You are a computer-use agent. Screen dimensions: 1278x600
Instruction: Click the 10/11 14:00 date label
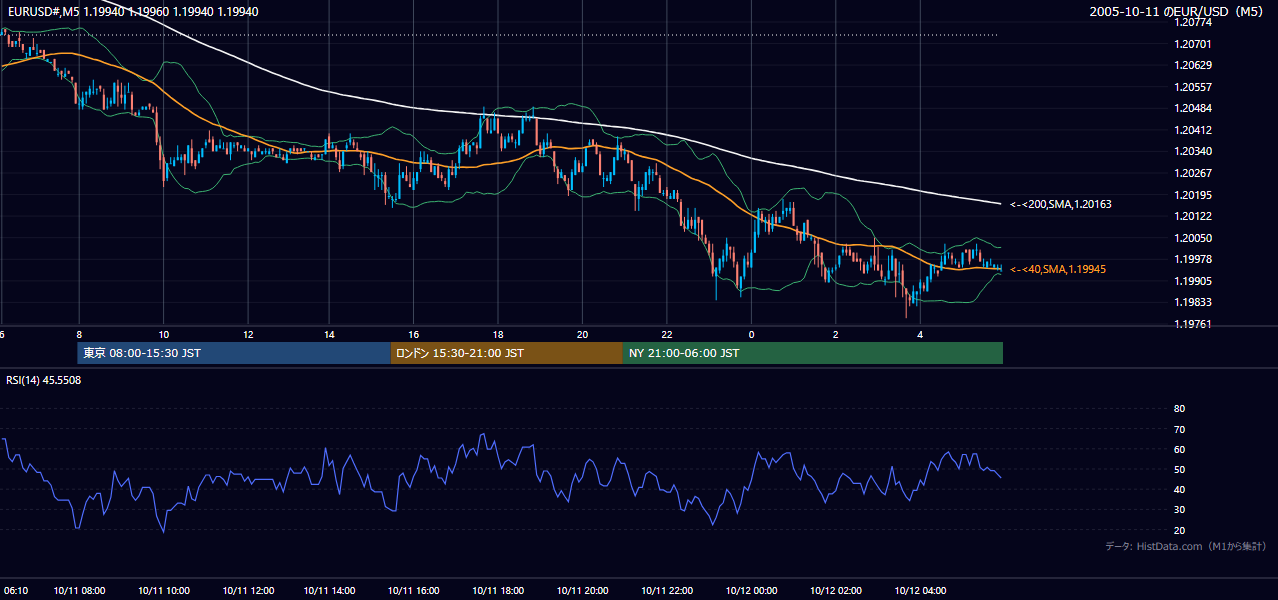click(331, 590)
